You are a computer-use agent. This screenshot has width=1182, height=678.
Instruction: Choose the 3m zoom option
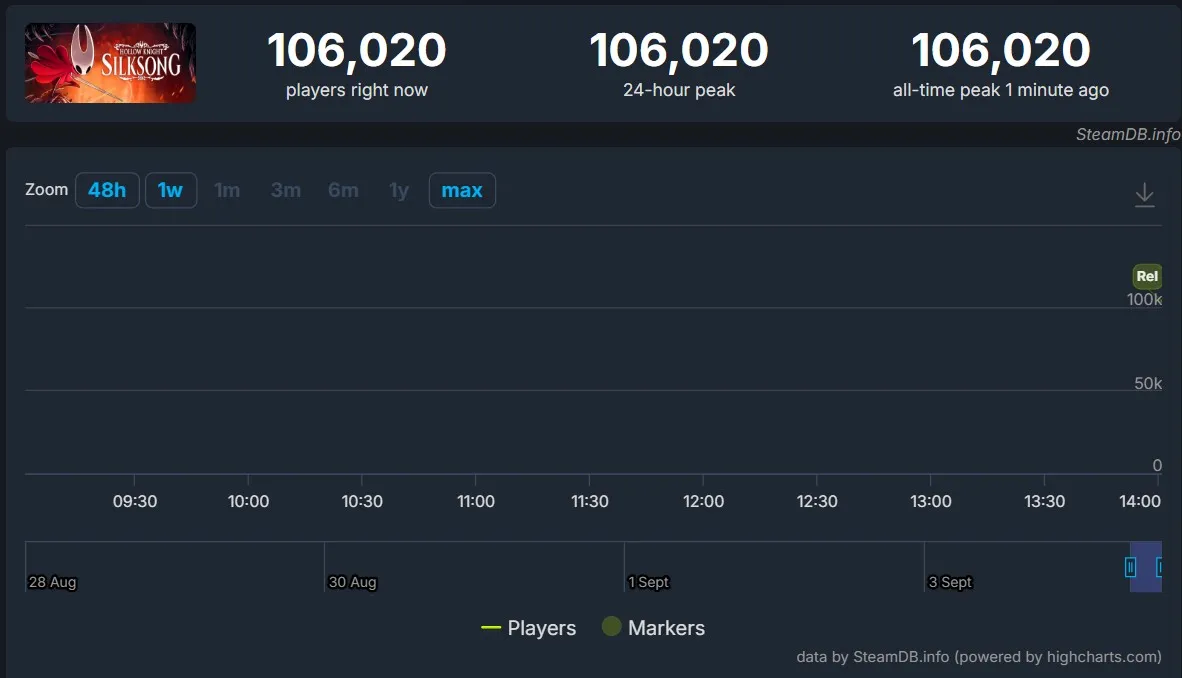pyautogui.click(x=286, y=190)
